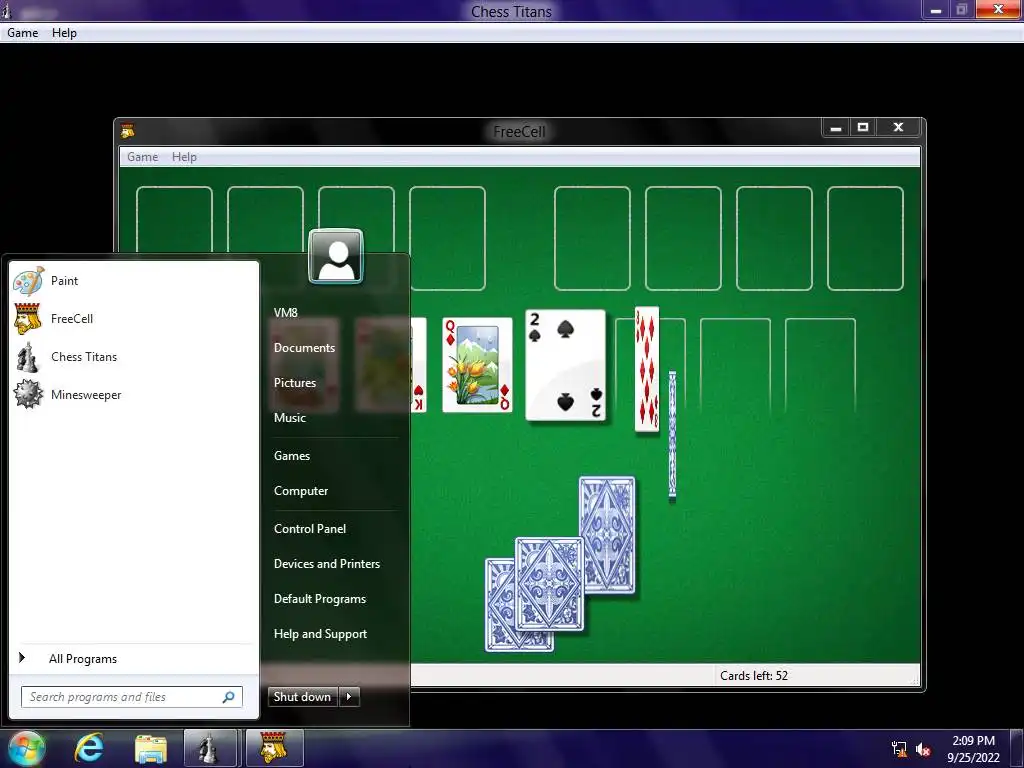Open the Chess Titans Game menu
The height and width of the screenshot is (768, 1024).
coord(22,33)
